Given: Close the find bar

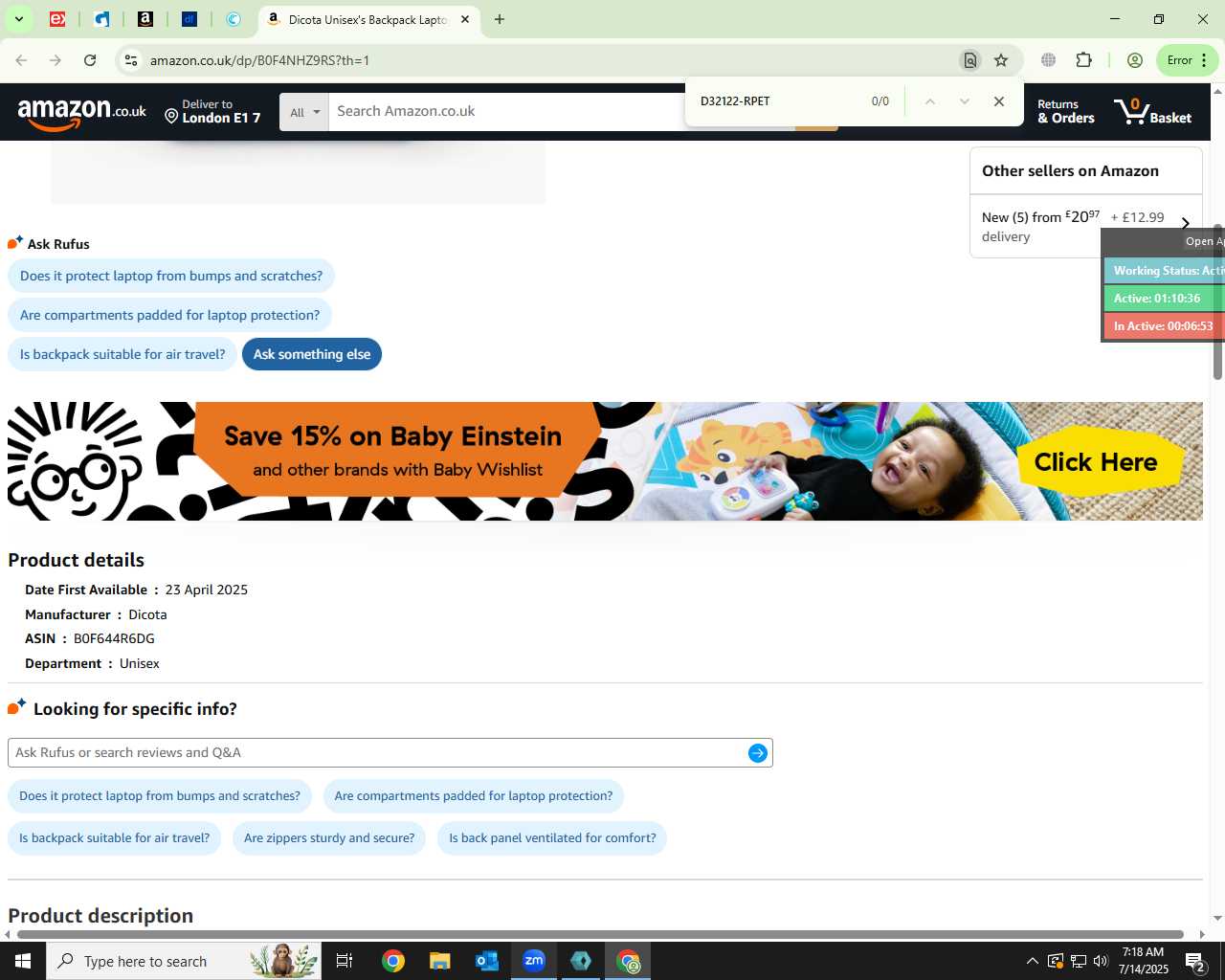Looking at the screenshot, I should [999, 101].
